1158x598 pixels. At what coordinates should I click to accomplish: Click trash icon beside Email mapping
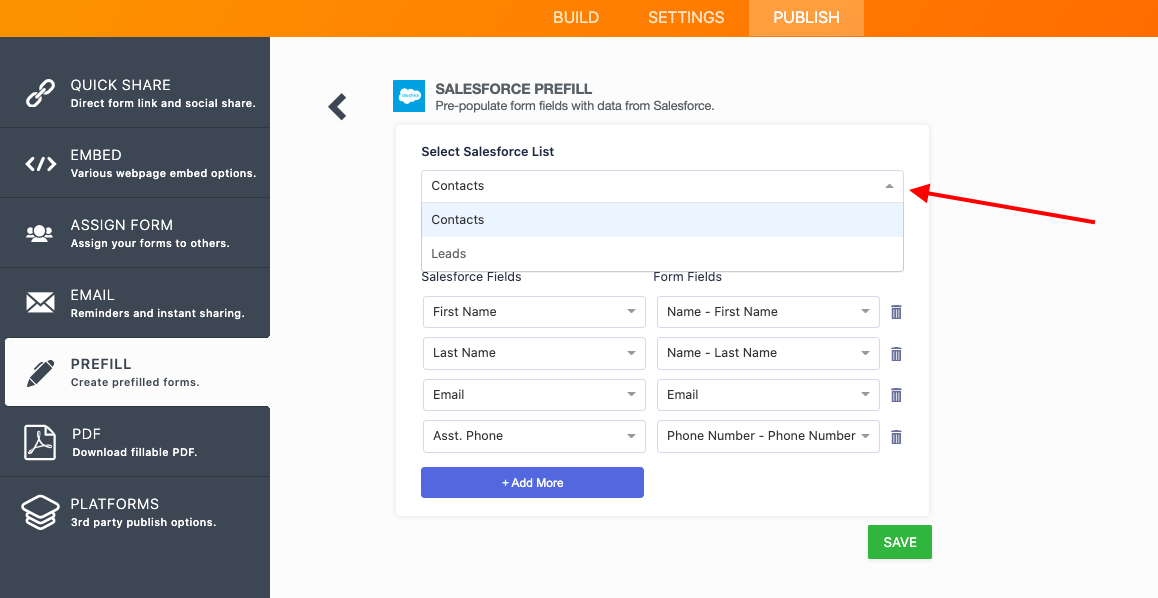(x=896, y=395)
